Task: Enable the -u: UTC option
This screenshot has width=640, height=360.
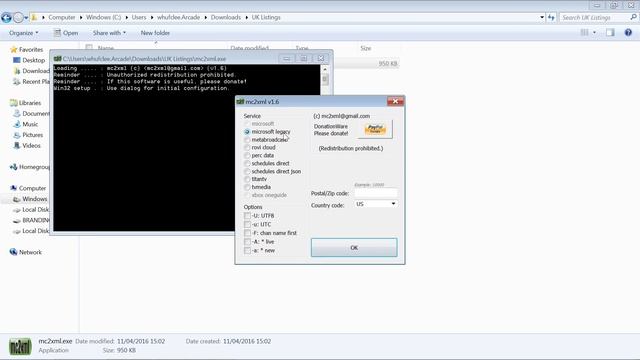Action: tap(247, 224)
